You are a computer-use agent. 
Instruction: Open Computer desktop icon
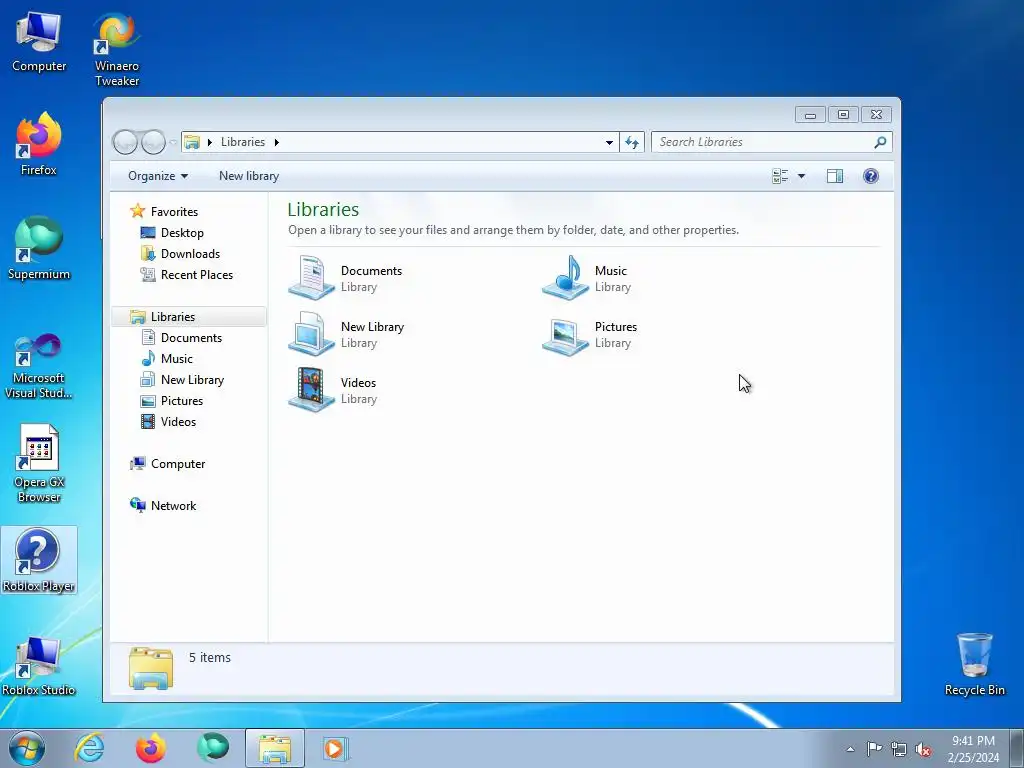[x=39, y=42]
